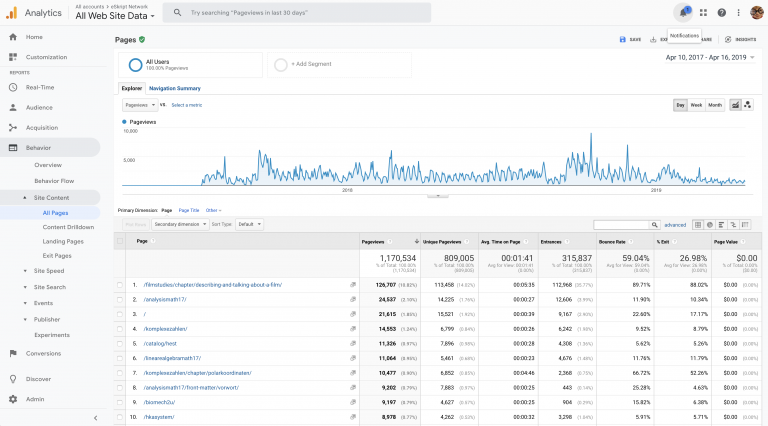Check the row for /catalog/hest

[x=120, y=343]
